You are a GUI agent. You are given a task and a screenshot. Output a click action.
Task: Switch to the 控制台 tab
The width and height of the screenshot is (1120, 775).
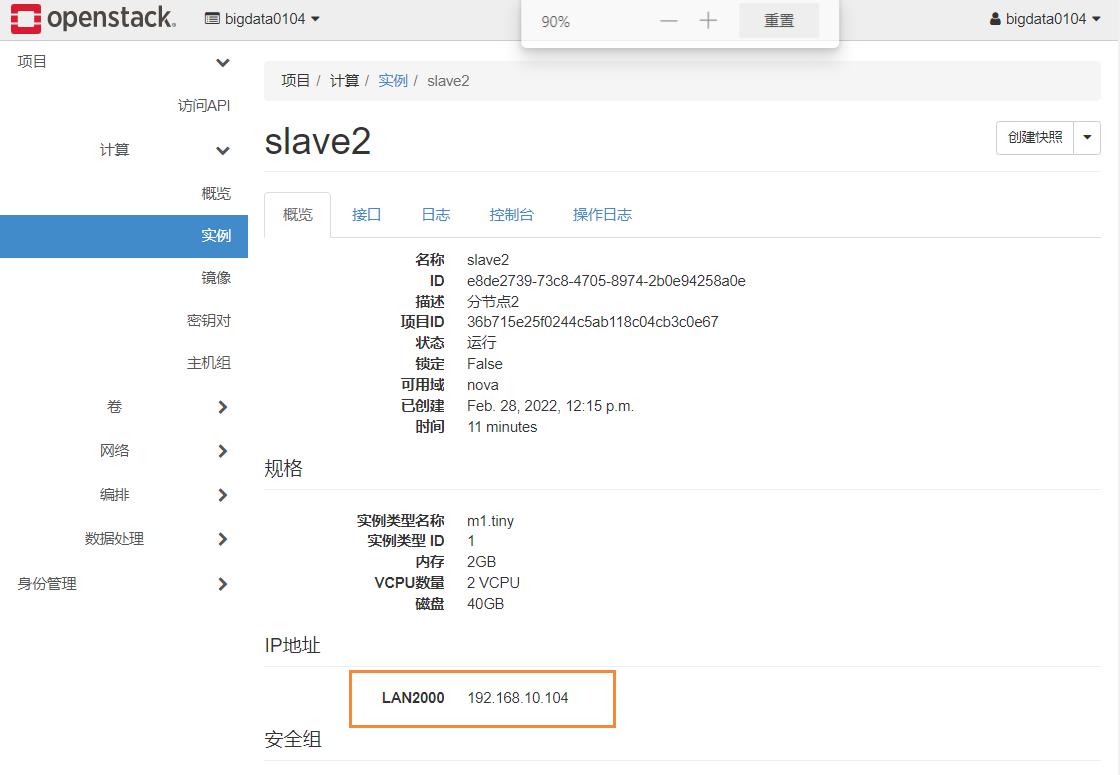(x=511, y=215)
